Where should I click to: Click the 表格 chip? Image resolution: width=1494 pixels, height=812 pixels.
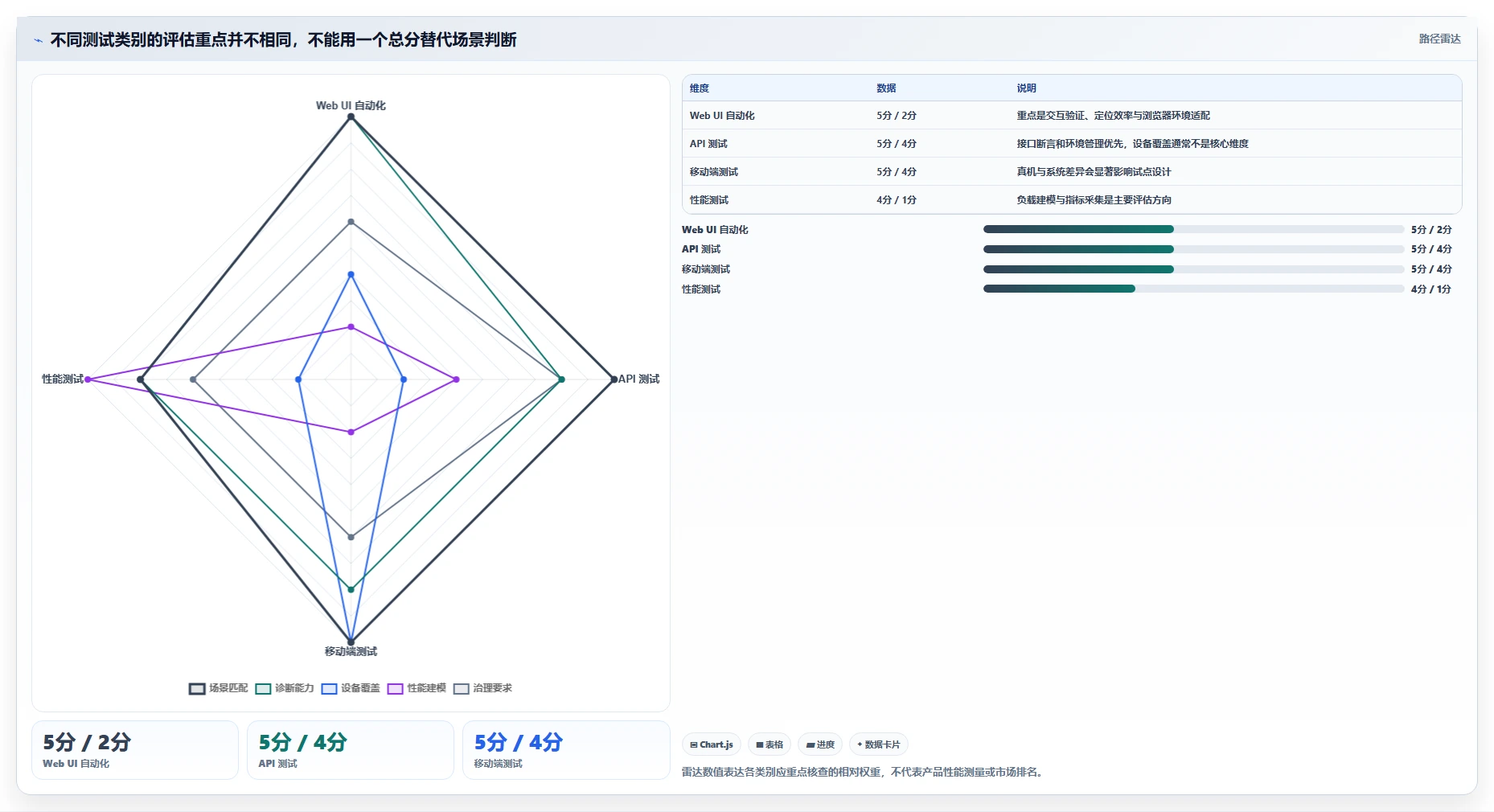point(770,744)
